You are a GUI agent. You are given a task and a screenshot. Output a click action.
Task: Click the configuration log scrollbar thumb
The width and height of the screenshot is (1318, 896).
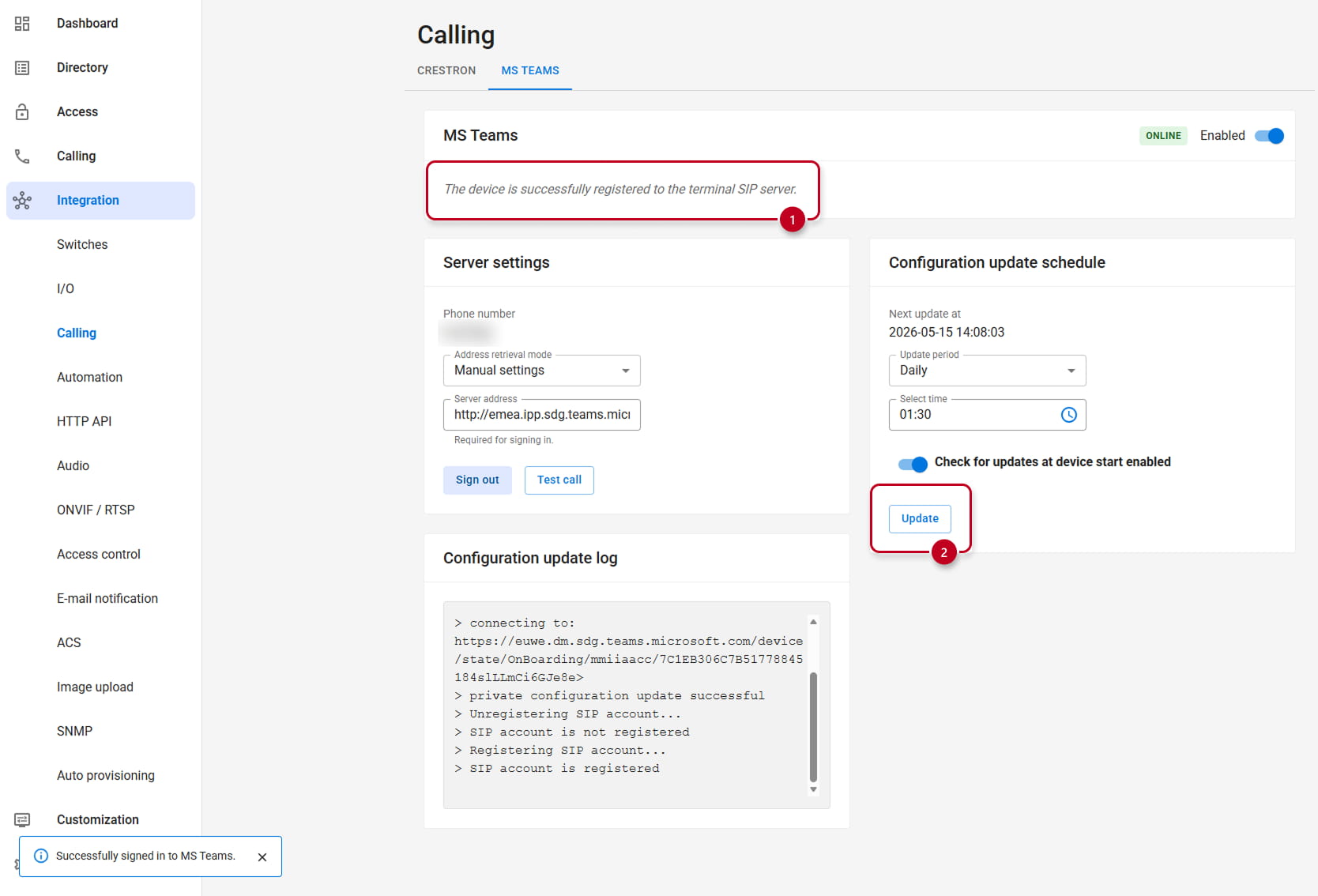coord(813,727)
